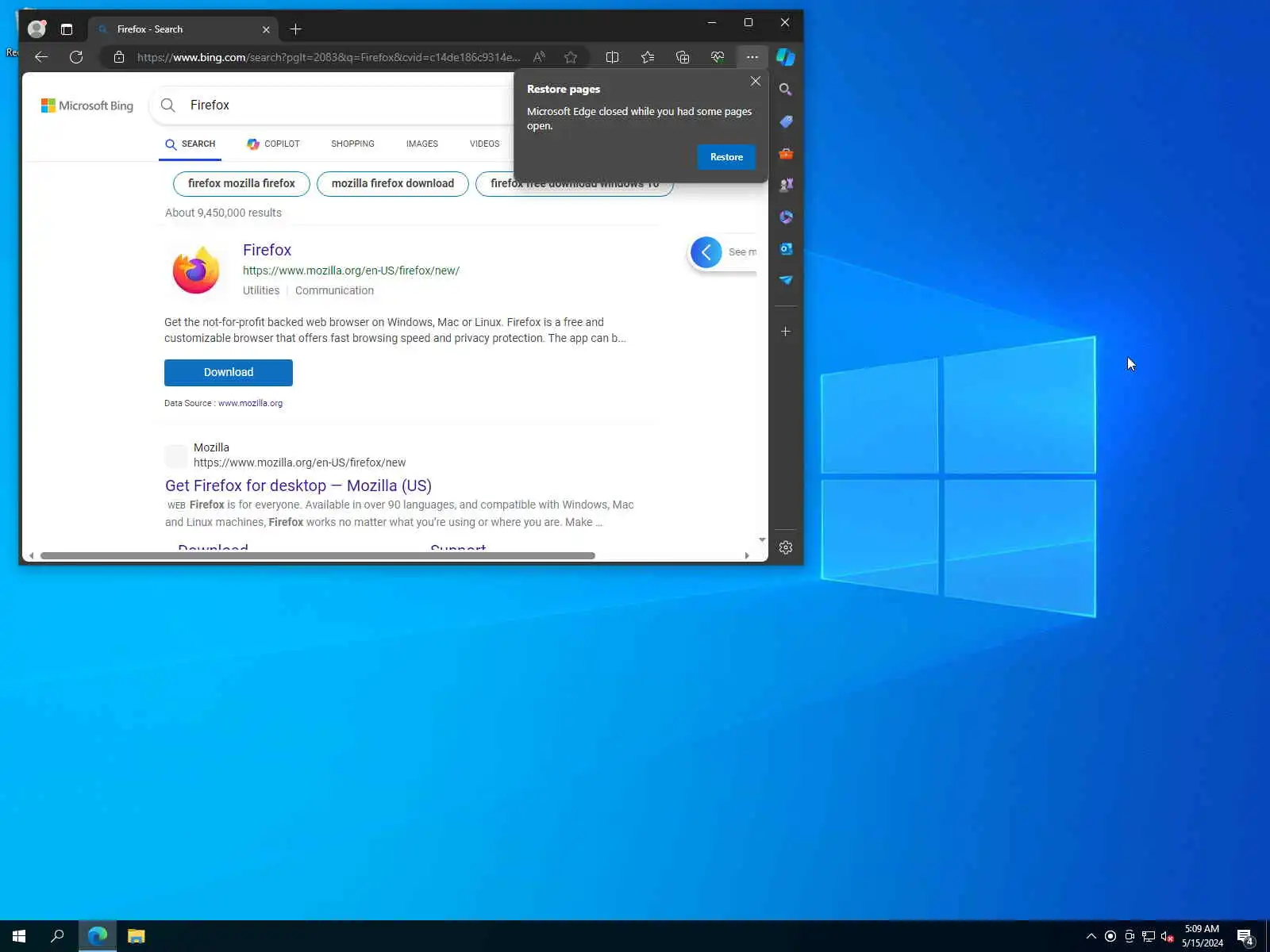Open 'Get Firefox for desktop — Mozilla (US)' link
This screenshot has height=952, width=1270.
pos(298,486)
